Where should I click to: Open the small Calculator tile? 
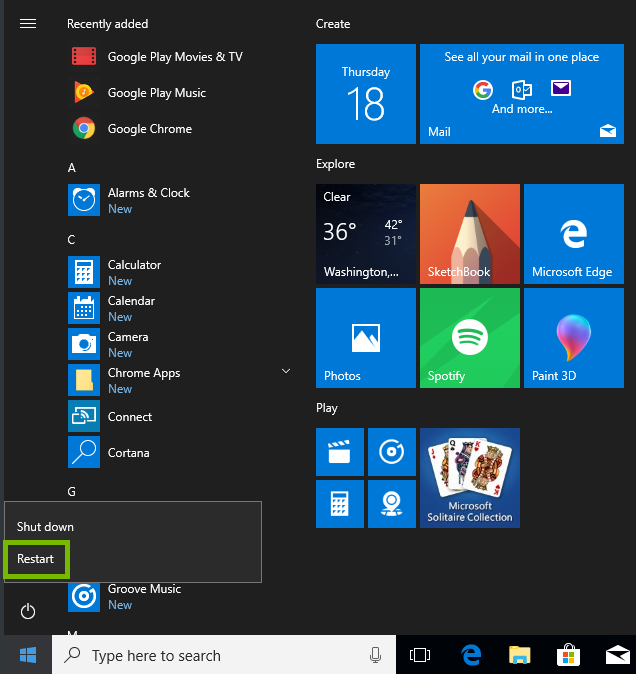pos(340,504)
